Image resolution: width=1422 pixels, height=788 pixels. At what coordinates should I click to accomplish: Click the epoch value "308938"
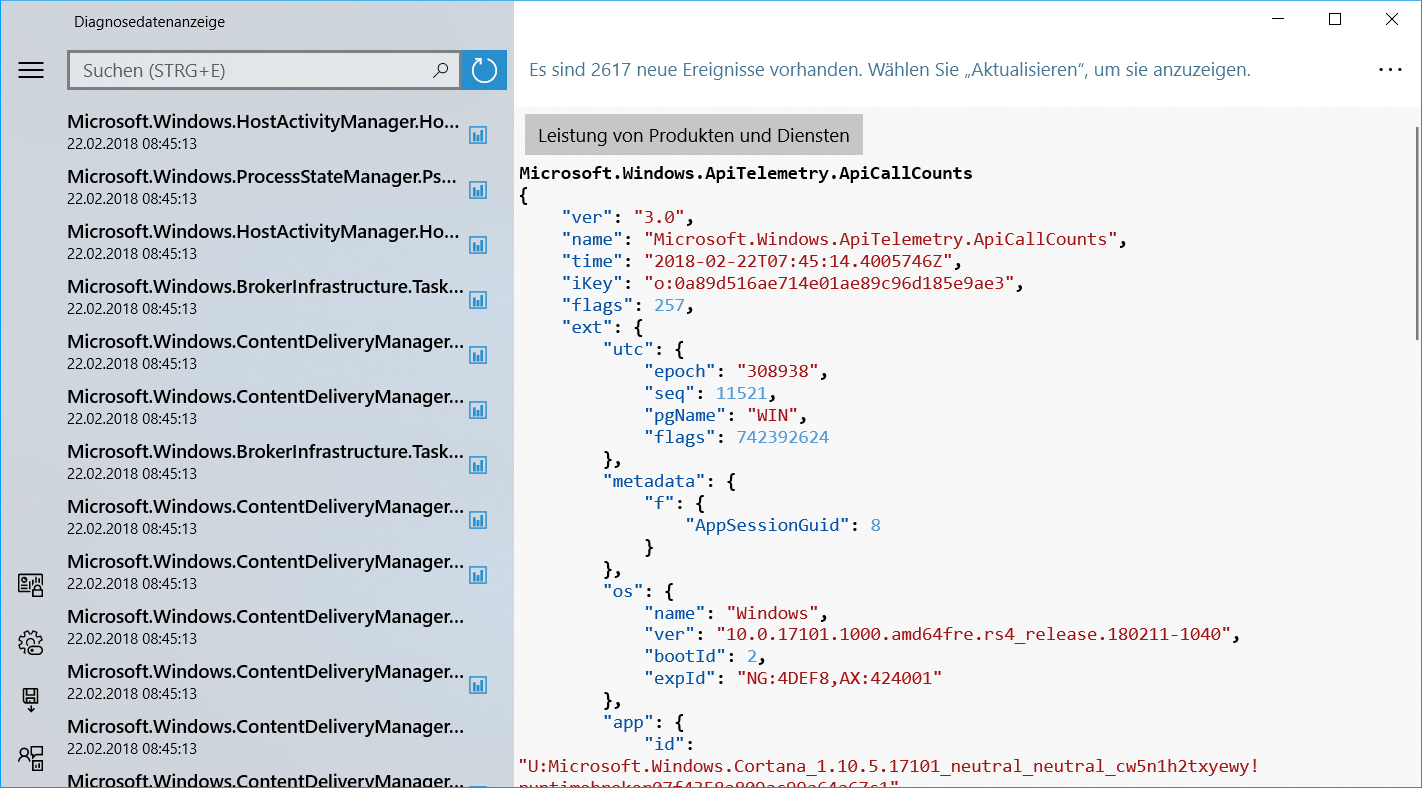pos(777,371)
